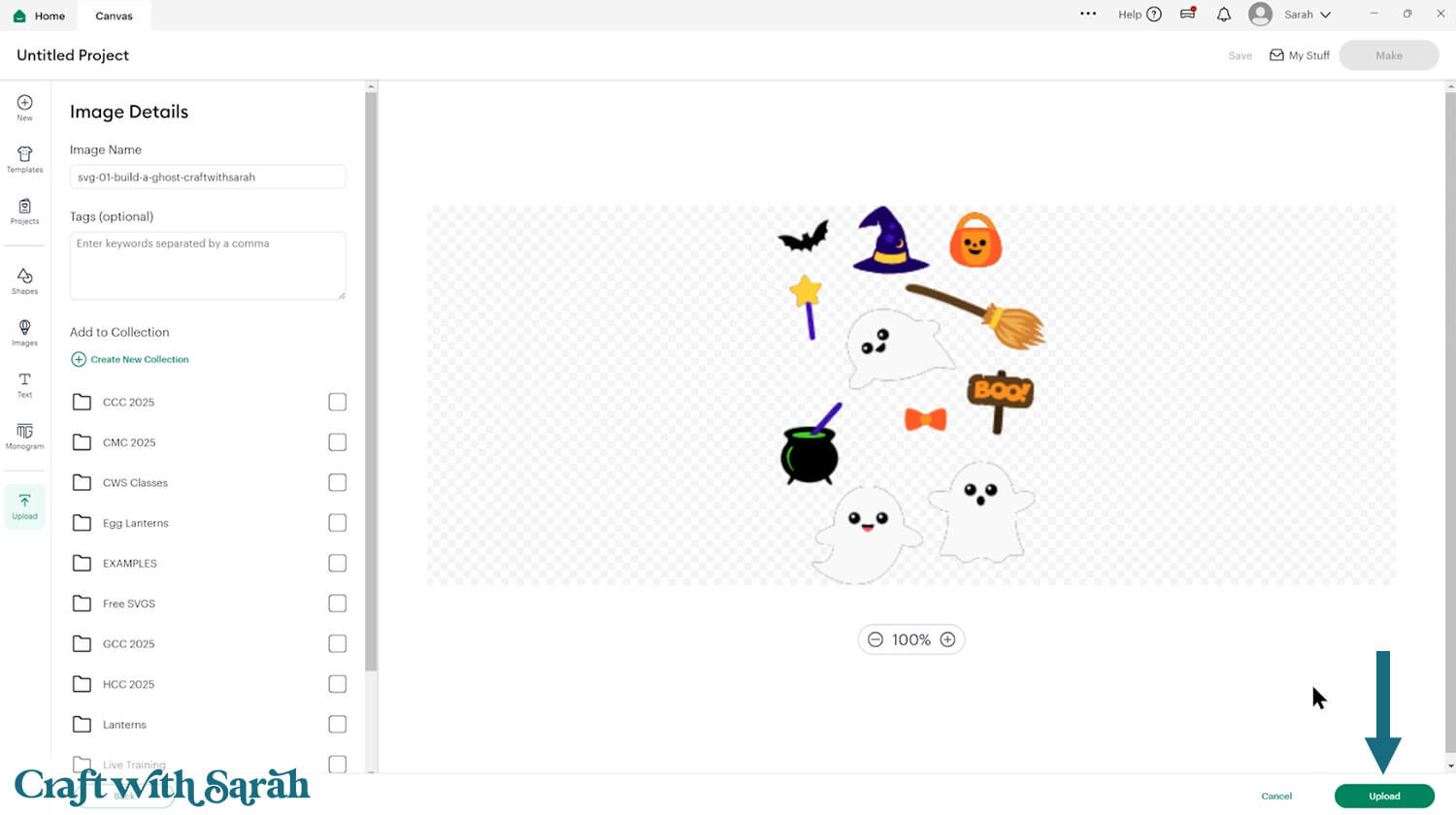Open the Shapes tool in sidebar
The image size is (1456, 815).
click(24, 281)
